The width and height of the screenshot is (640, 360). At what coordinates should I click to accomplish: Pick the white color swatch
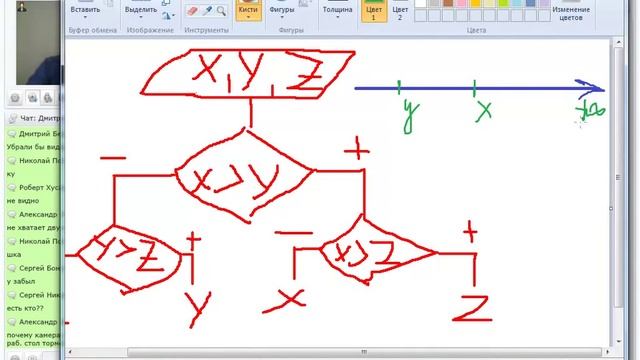[x=420, y=3]
